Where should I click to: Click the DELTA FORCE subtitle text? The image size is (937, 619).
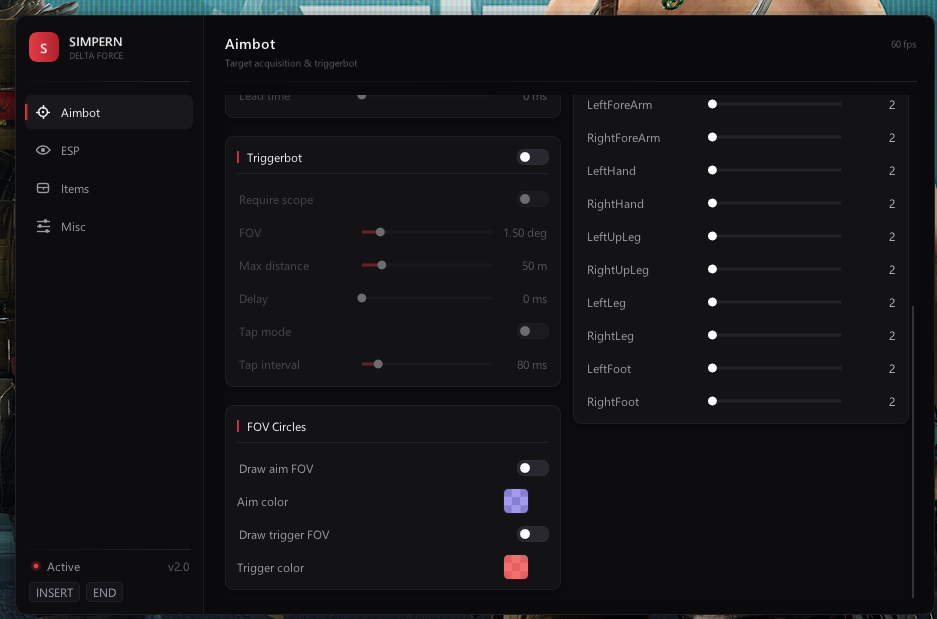[x=96, y=56]
